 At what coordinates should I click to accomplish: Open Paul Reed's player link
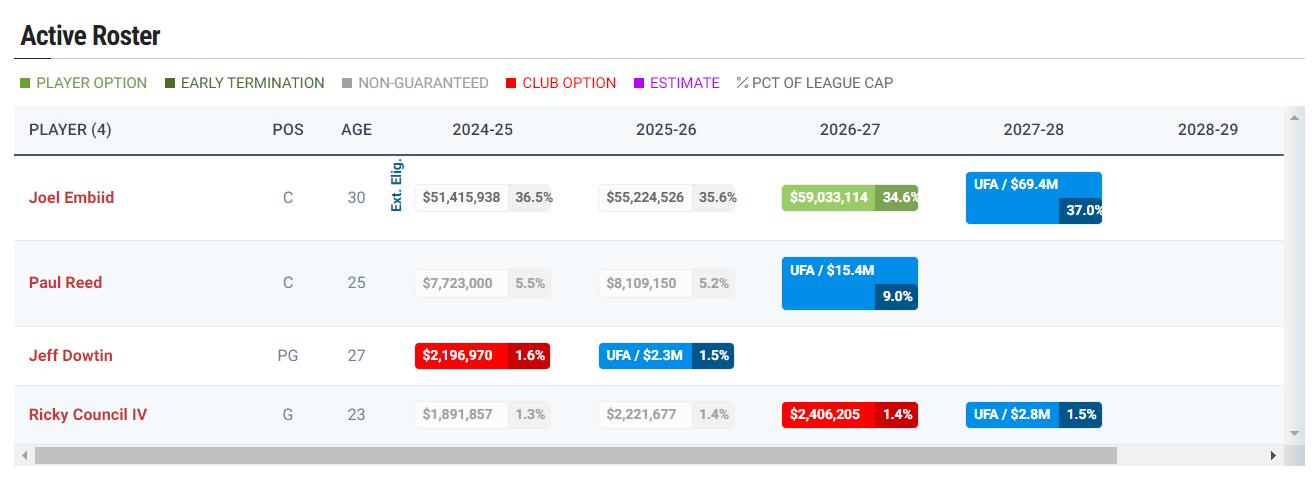tap(65, 283)
